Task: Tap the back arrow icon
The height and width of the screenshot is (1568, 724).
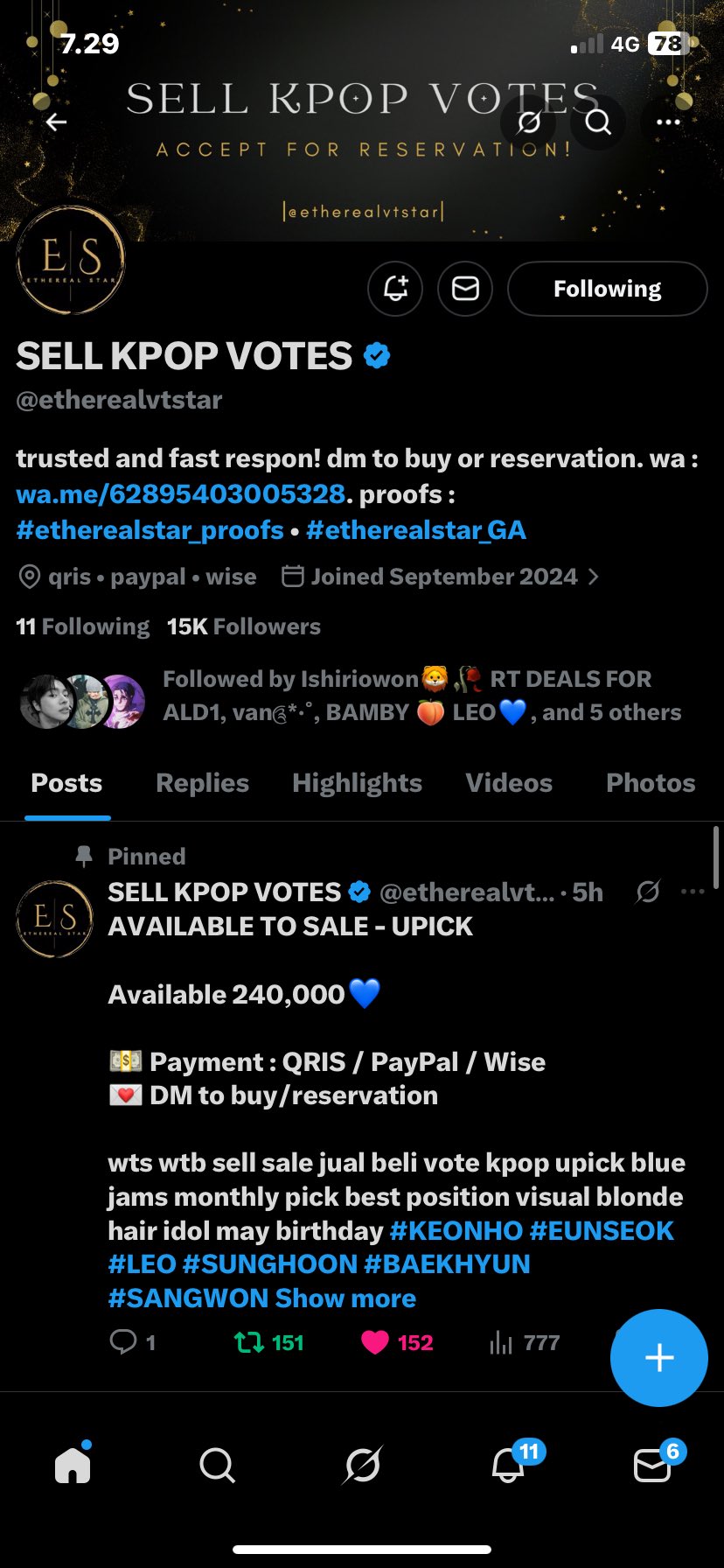Action: (x=57, y=122)
